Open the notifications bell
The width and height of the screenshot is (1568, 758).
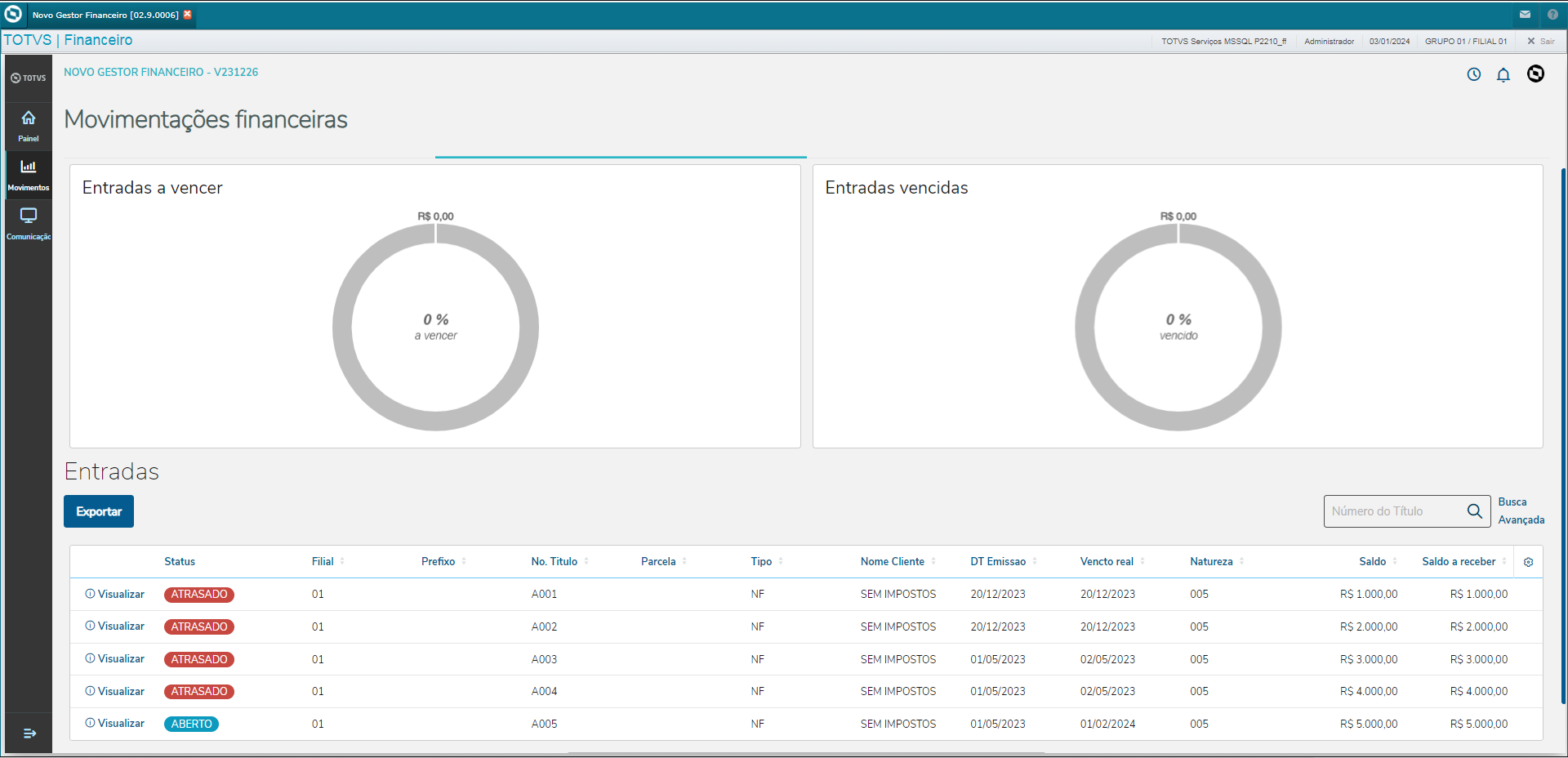tap(1503, 75)
